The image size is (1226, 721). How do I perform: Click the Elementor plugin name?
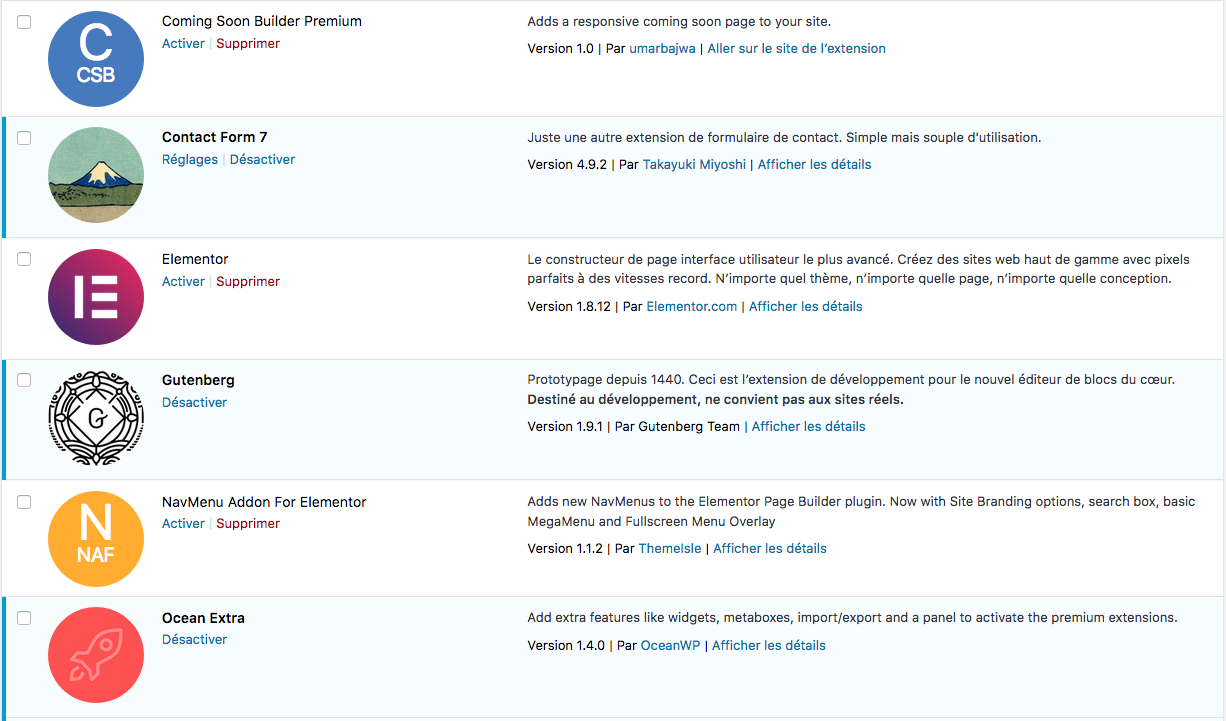click(195, 259)
